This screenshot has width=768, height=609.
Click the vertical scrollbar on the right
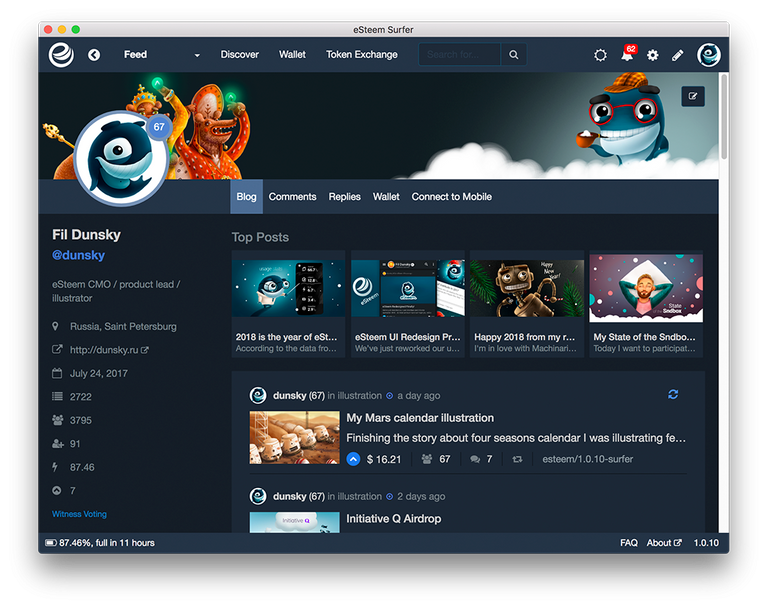[x=724, y=116]
